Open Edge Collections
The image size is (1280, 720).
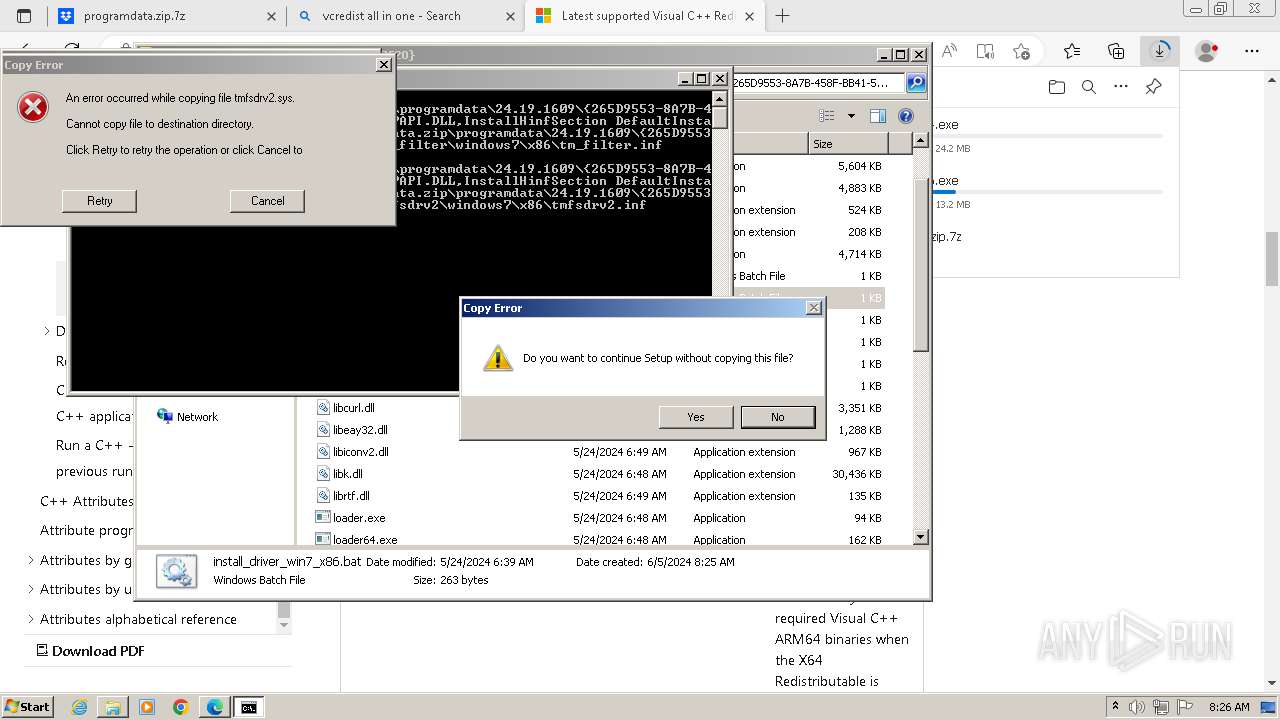(x=1116, y=51)
